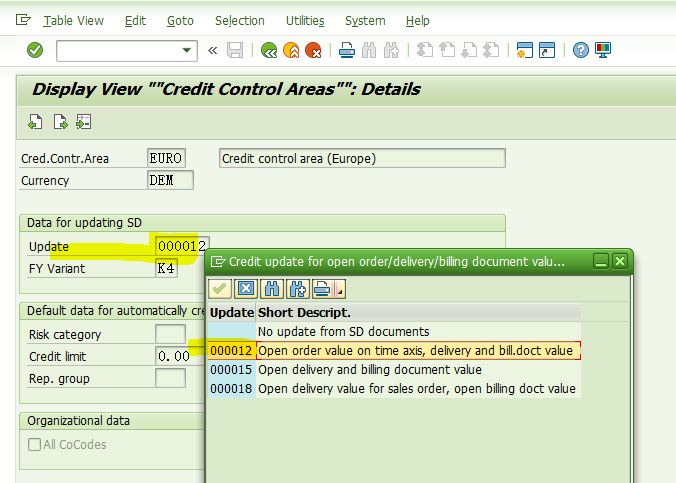Open the Edit menu
This screenshot has width=676, height=483.
(x=135, y=21)
